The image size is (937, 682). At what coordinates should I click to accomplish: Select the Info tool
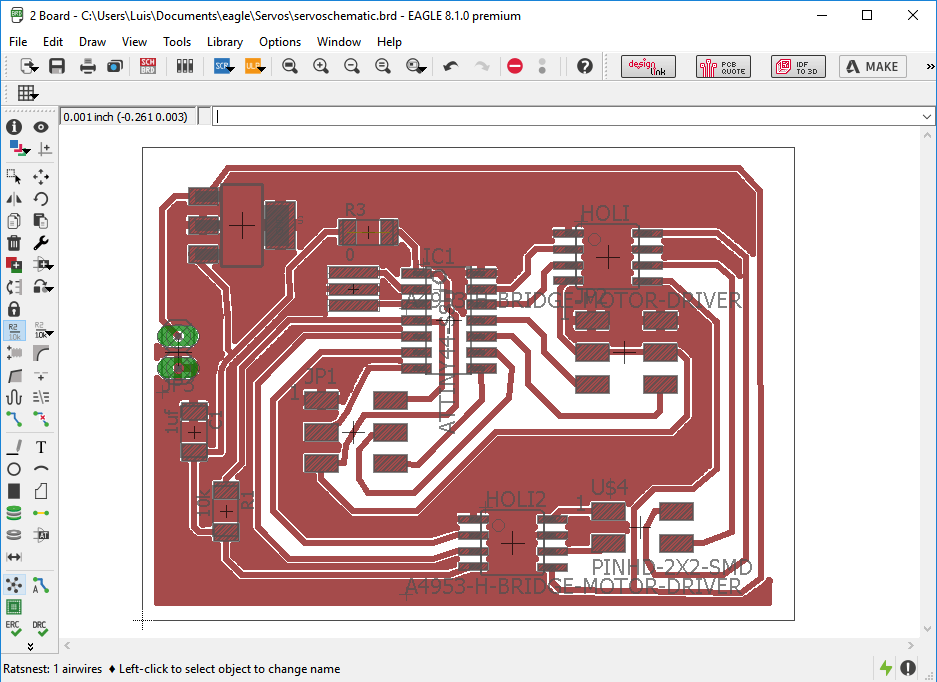[14, 127]
